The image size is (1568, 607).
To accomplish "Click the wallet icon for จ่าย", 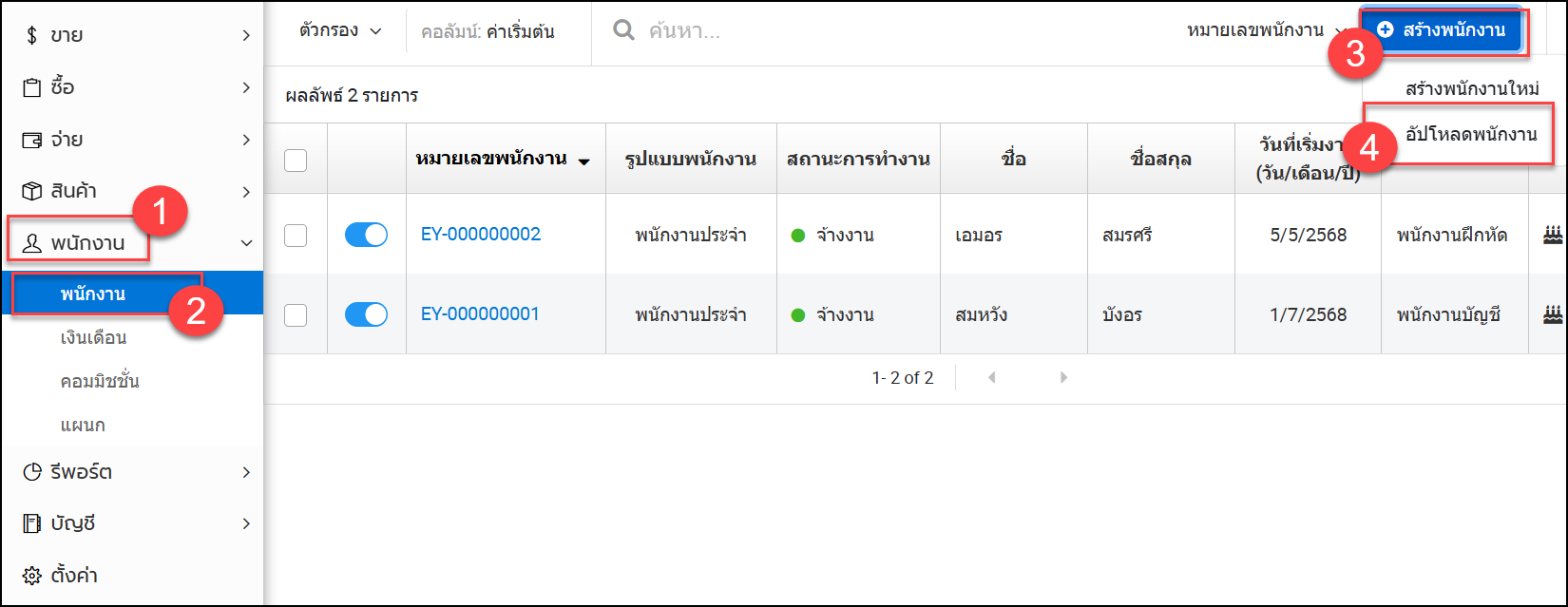I will (32, 140).
